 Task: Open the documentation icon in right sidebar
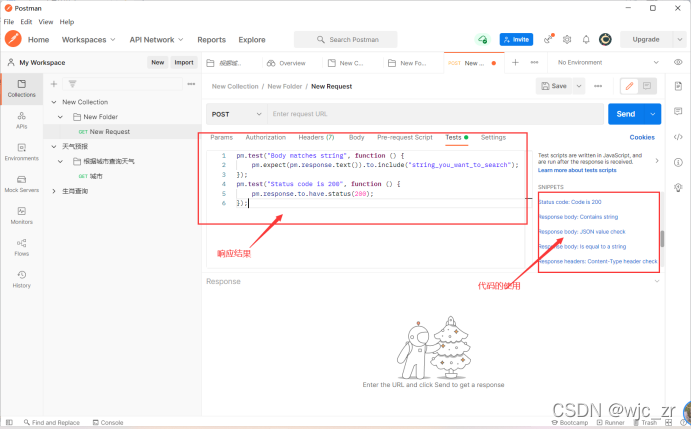pyautogui.click(x=678, y=86)
